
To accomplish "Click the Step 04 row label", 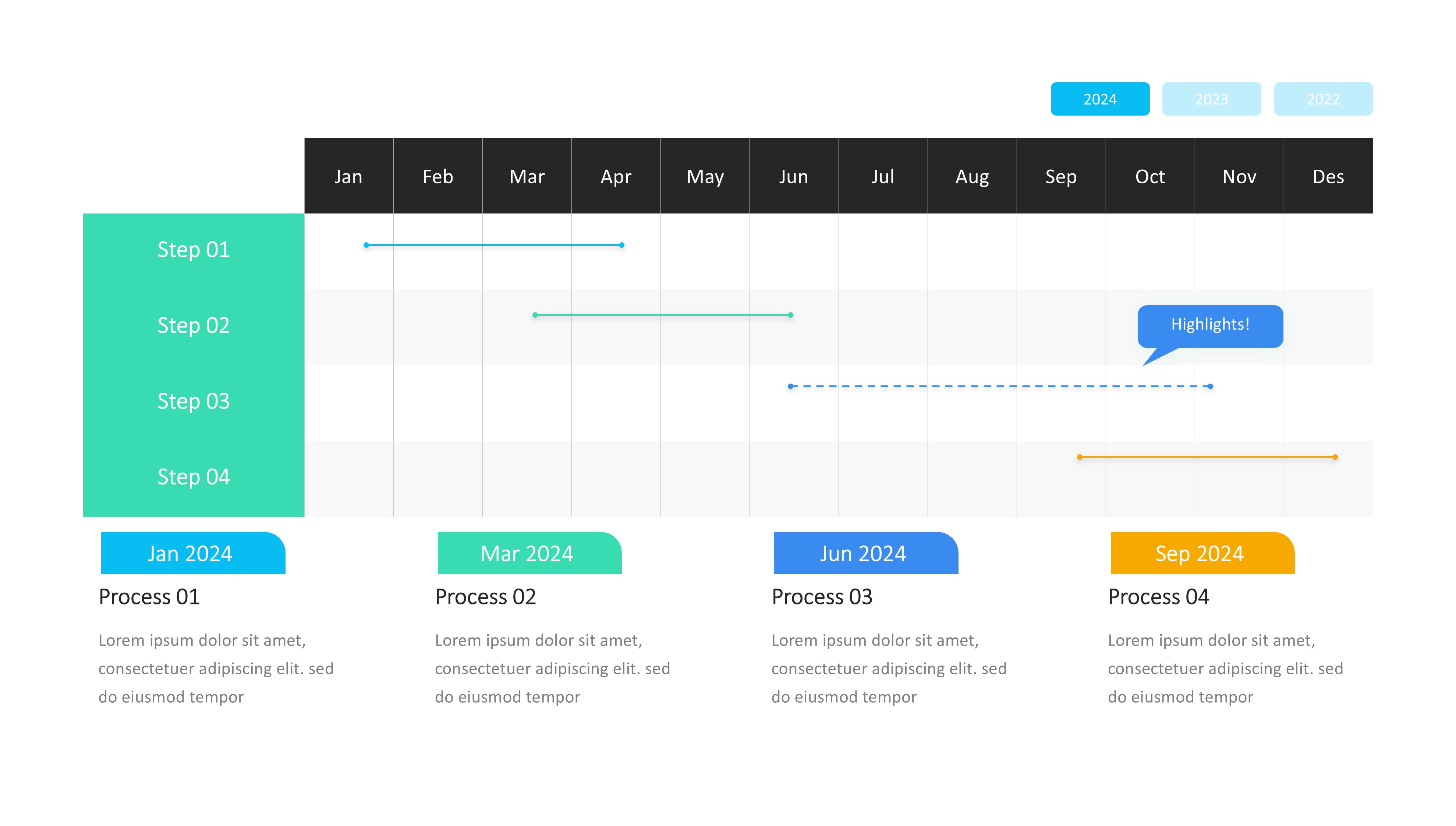I will coord(193,477).
